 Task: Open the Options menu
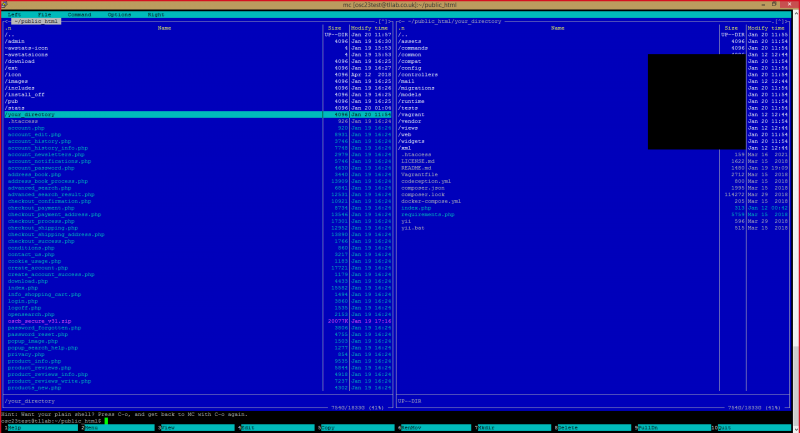(119, 15)
